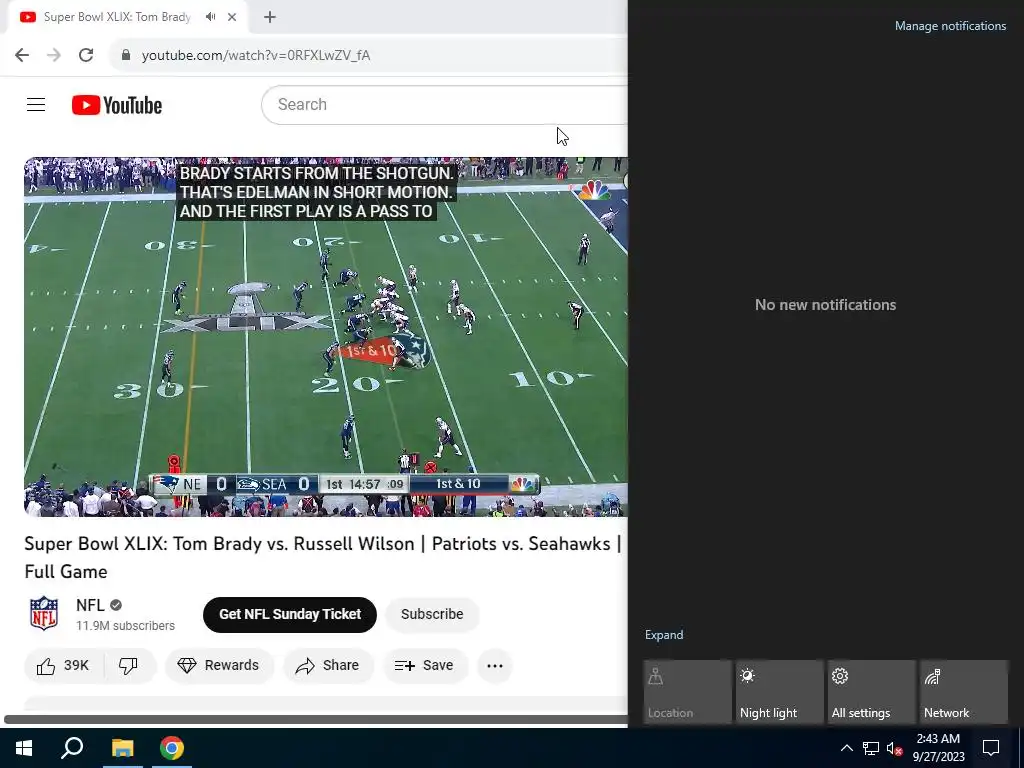Share the video
This screenshot has width=1024, height=768.
click(328, 665)
